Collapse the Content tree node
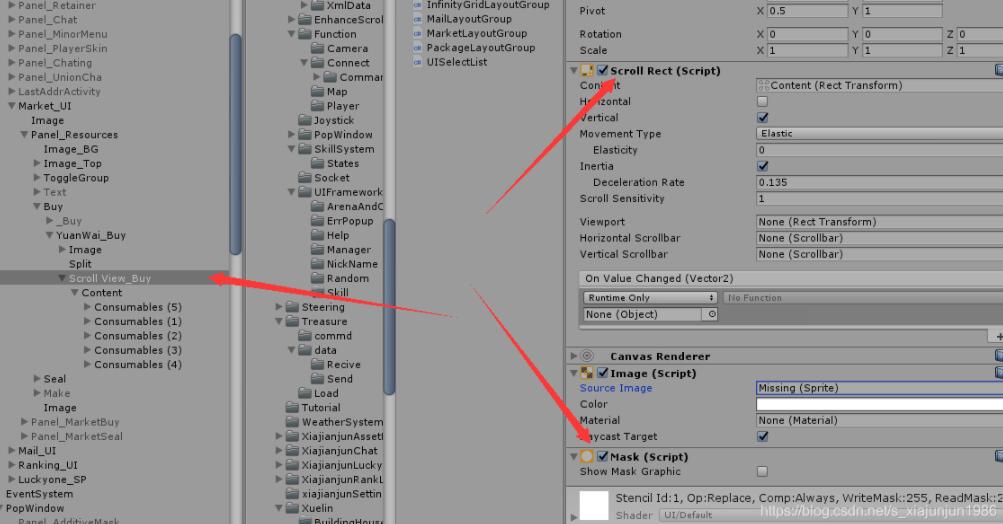 click(75, 292)
